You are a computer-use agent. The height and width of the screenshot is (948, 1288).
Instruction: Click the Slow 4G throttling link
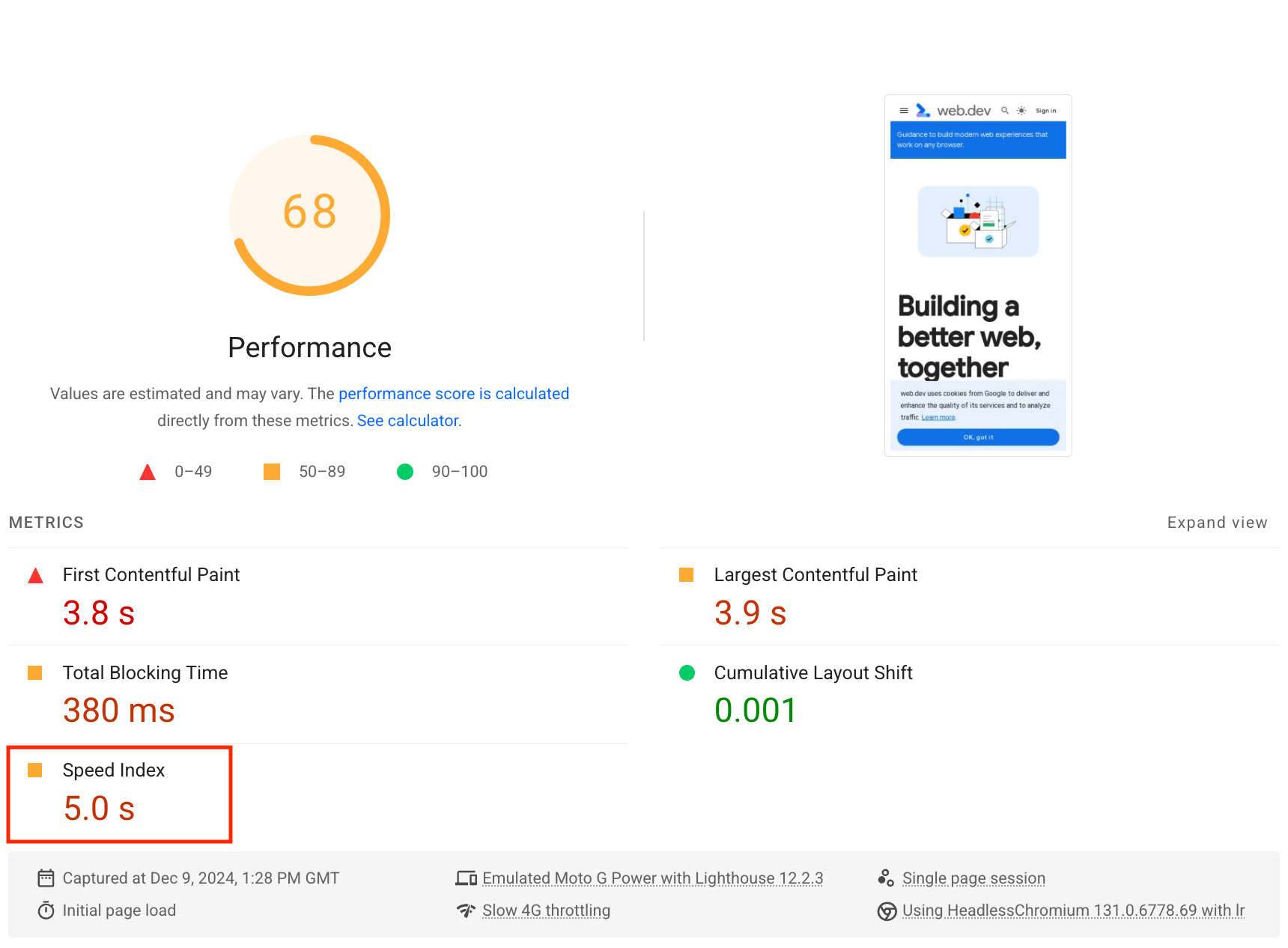click(546, 911)
